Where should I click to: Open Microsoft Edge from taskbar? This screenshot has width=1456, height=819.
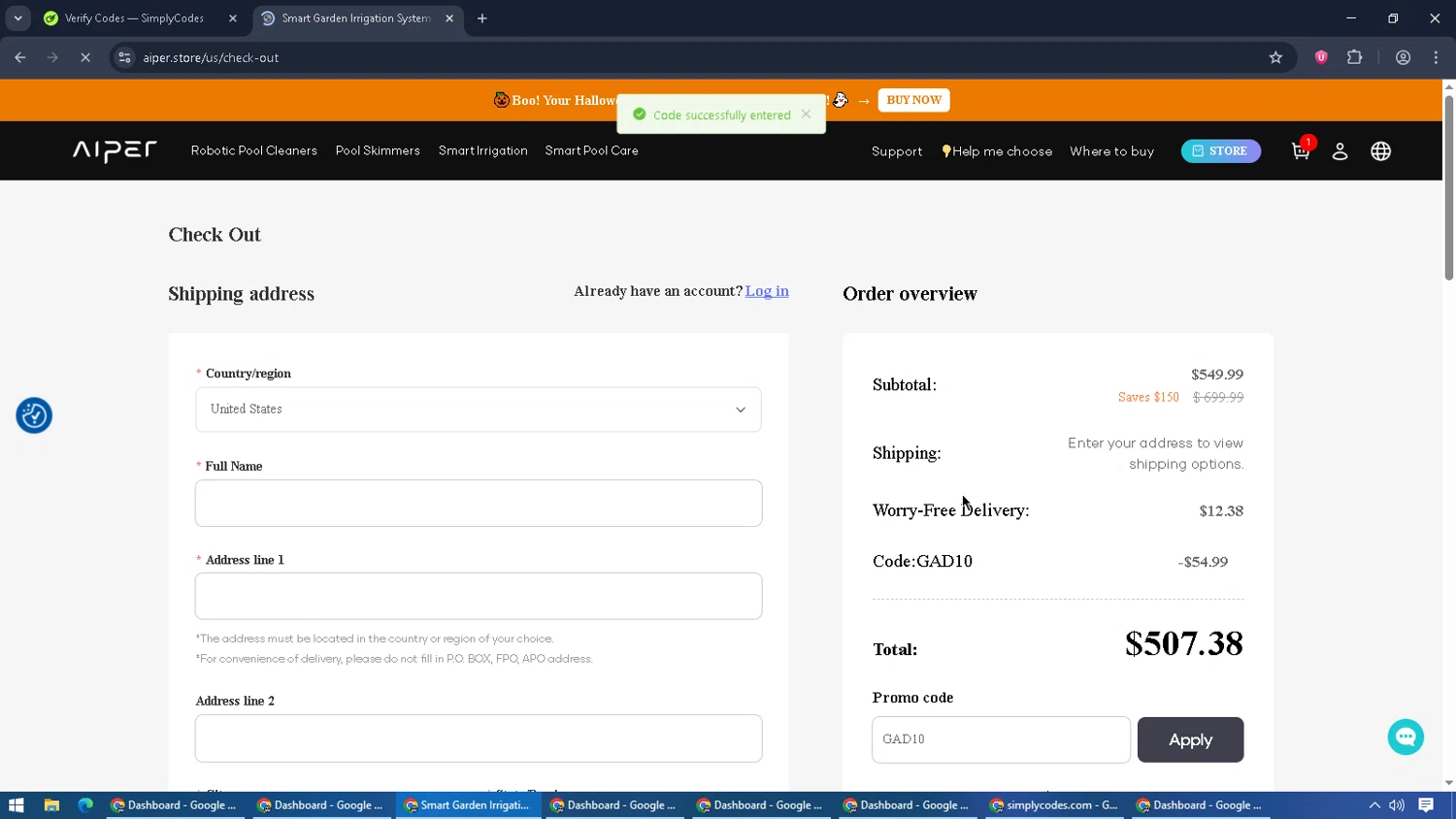pyautogui.click(x=85, y=804)
